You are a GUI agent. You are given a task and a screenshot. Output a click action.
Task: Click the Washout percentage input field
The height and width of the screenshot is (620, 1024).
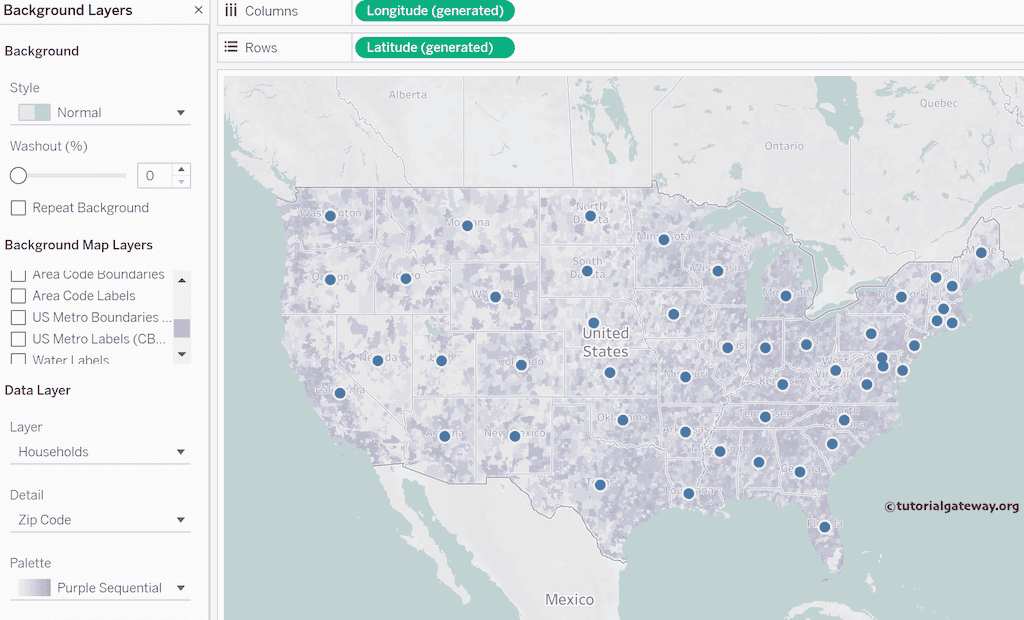(x=155, y=176)
